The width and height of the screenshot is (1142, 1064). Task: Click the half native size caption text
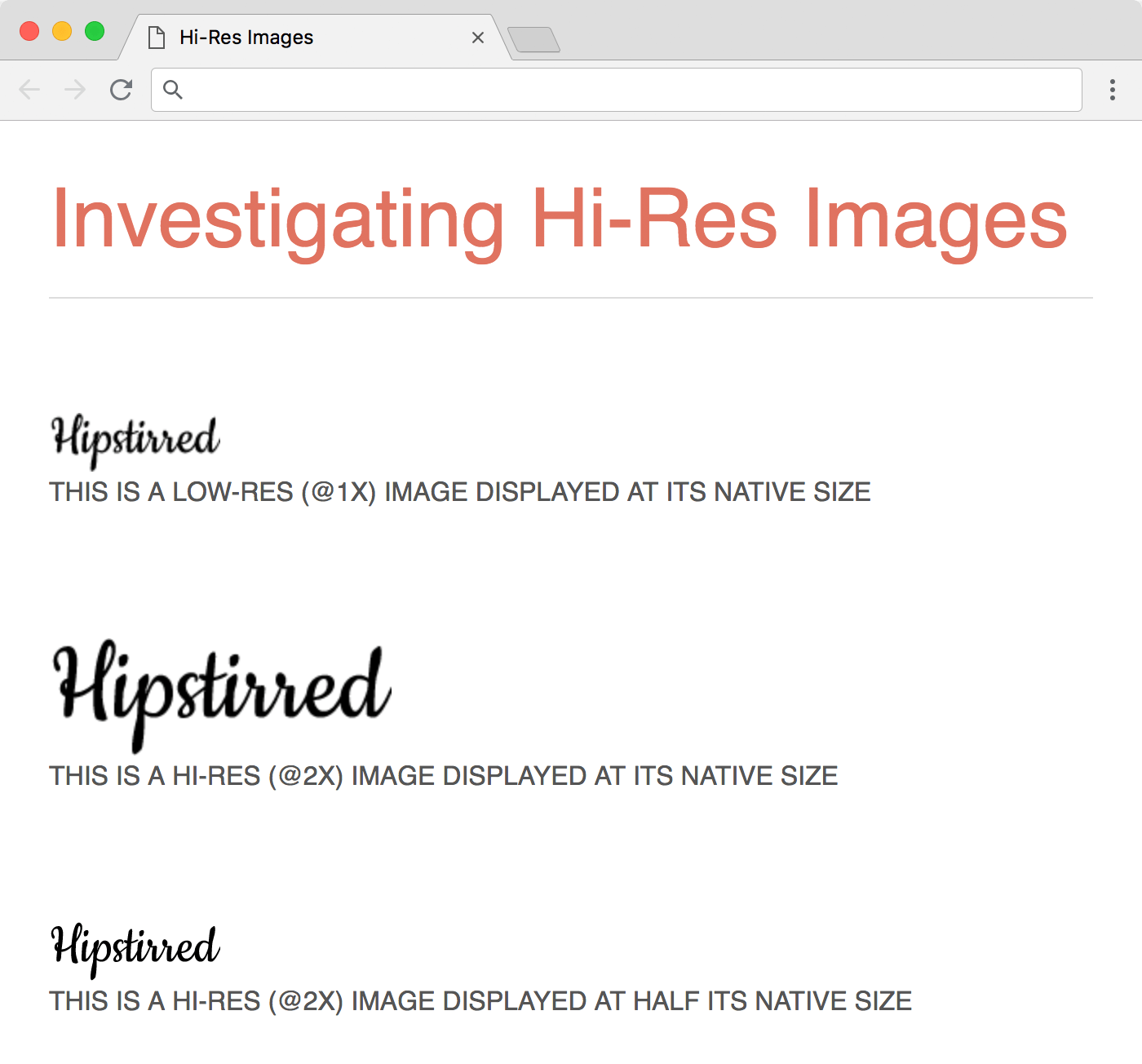point(480,1001)
